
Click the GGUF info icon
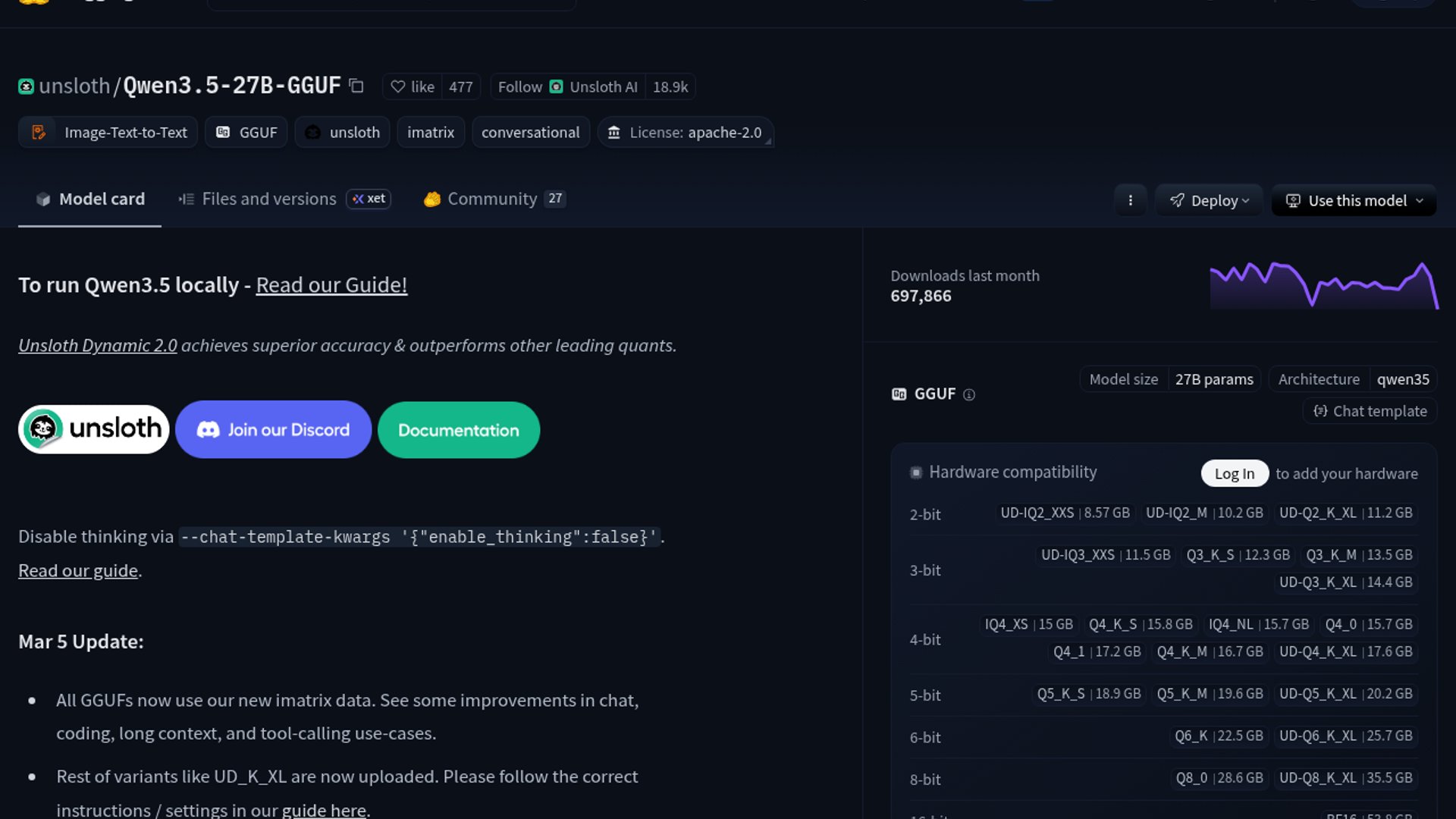(x=969, y=394)
